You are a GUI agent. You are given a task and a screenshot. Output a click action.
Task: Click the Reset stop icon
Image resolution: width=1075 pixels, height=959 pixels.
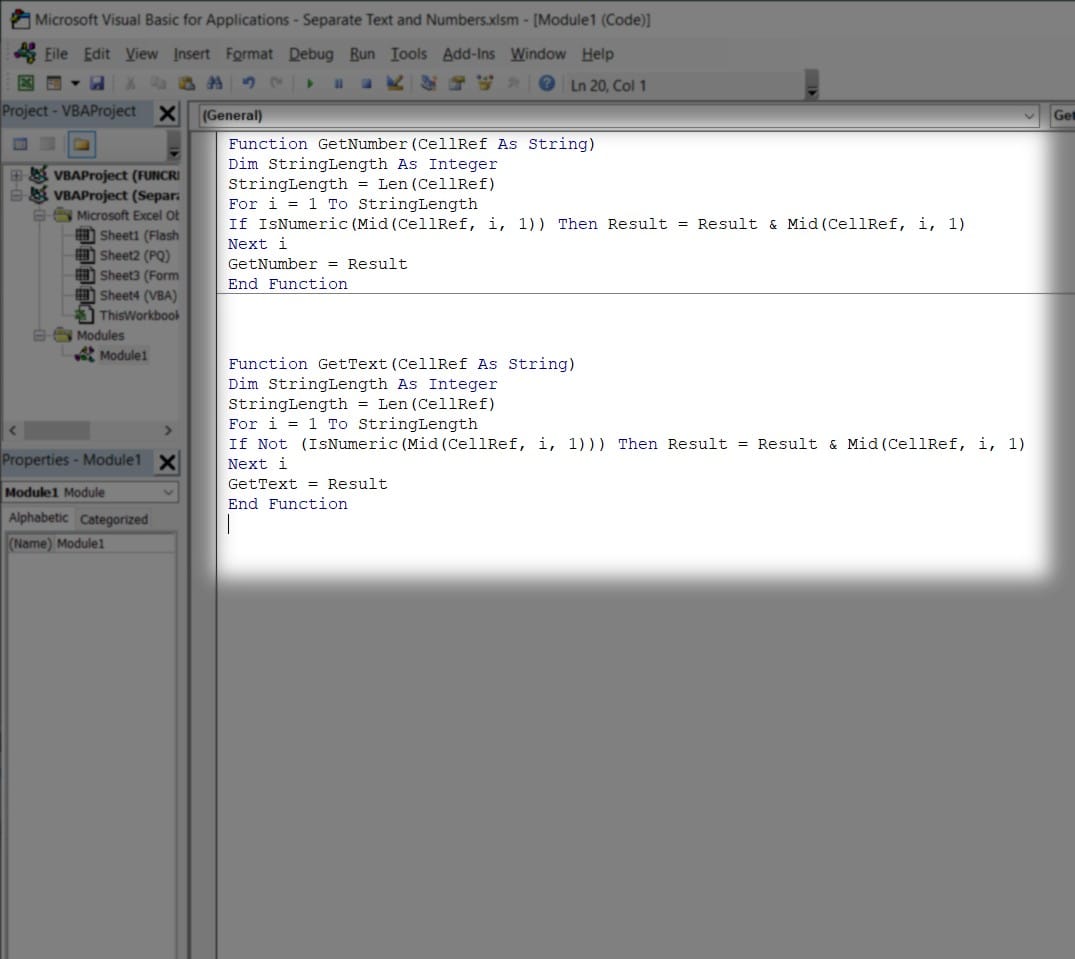coord(366,84)
